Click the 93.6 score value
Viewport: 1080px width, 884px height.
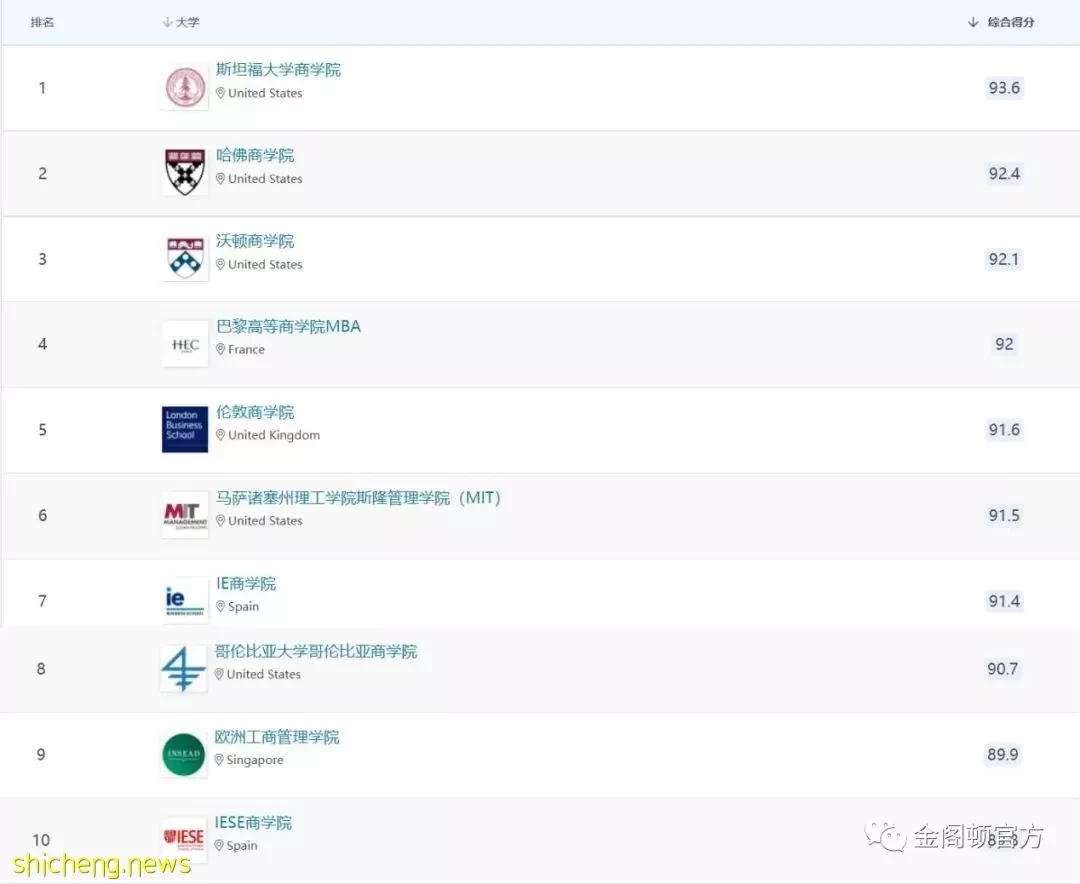pos(1004,88)
